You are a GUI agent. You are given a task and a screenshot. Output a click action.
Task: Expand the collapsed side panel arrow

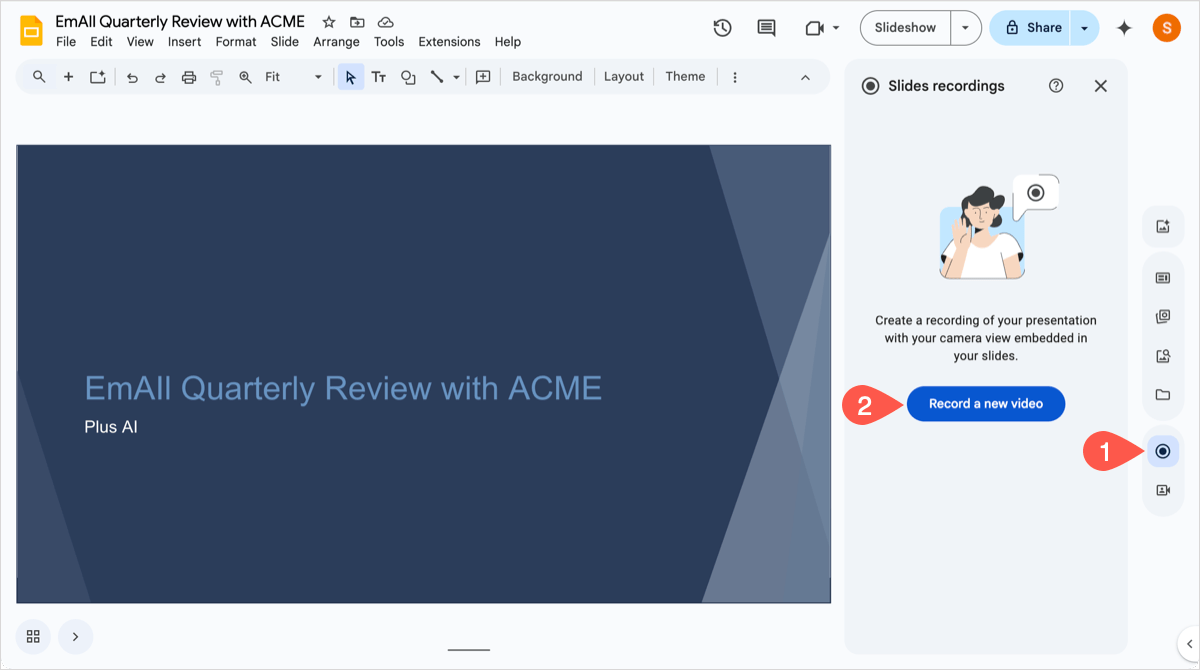click(1188, 643)
